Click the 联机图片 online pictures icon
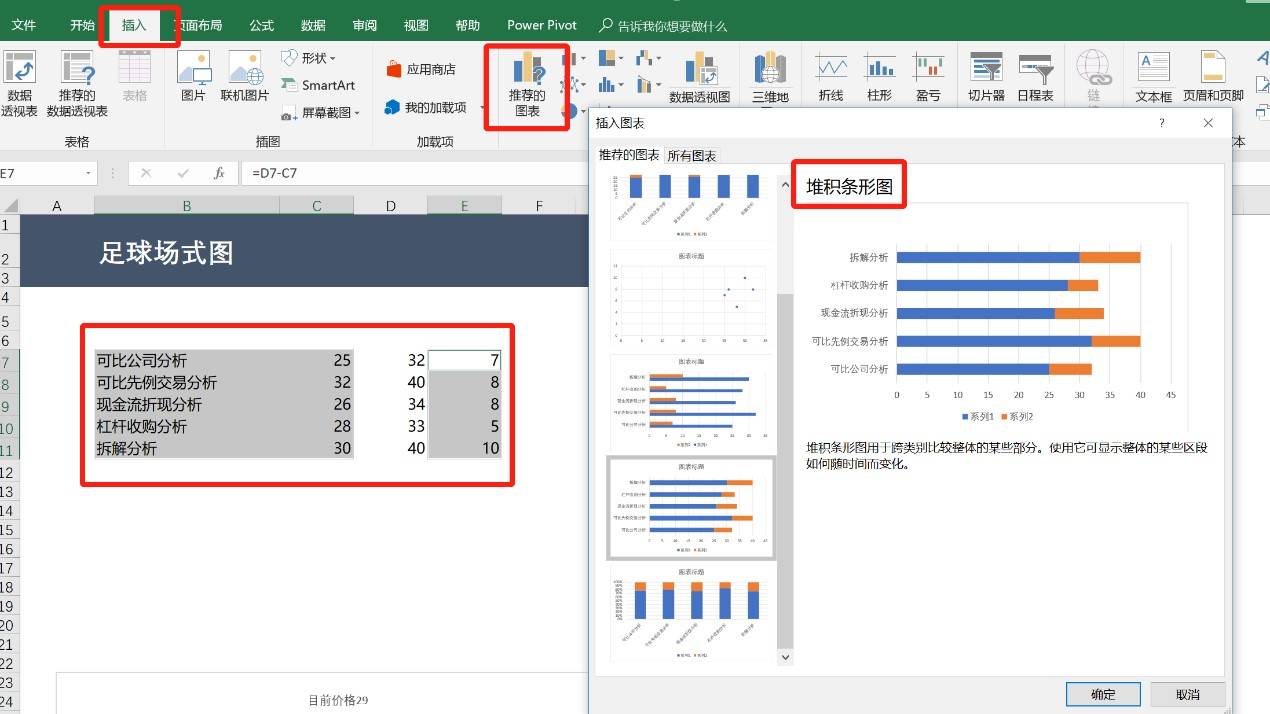Viewport: 1270px width, 714px height. click(x=245, y=77)
